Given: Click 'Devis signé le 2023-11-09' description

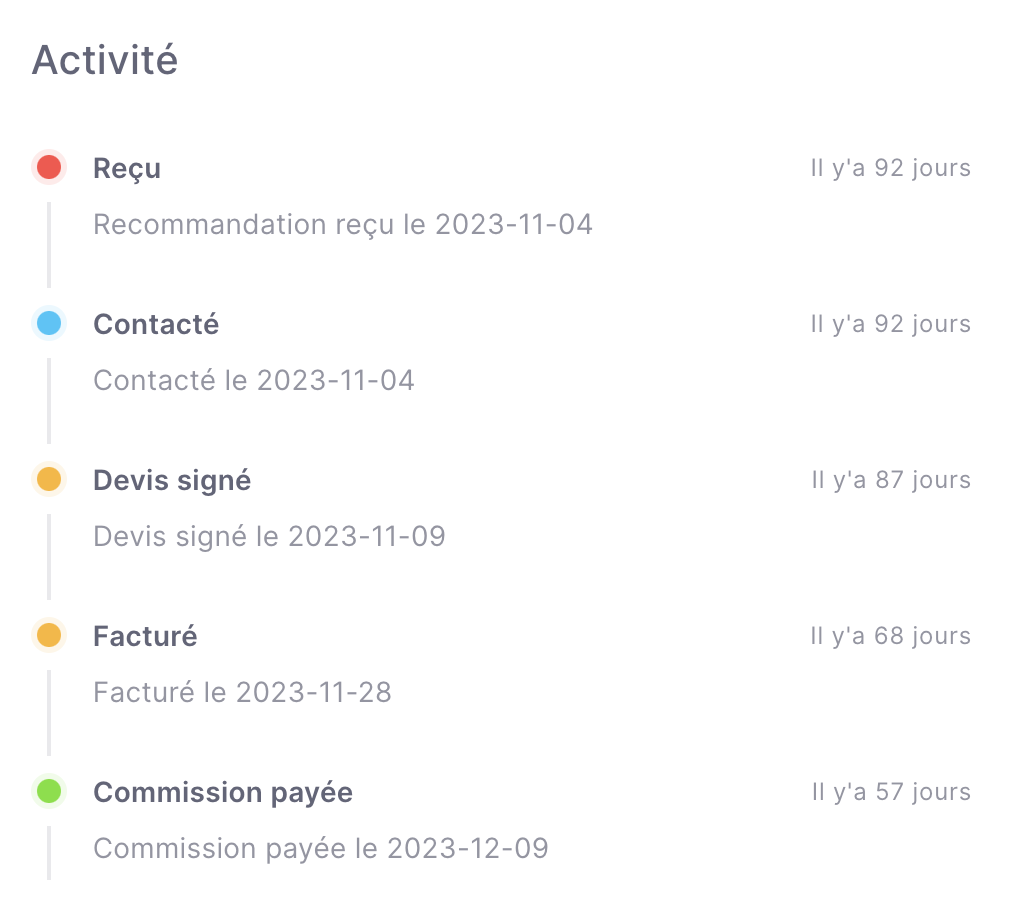Looking at the screenshot, I should (x=269, y=537).
